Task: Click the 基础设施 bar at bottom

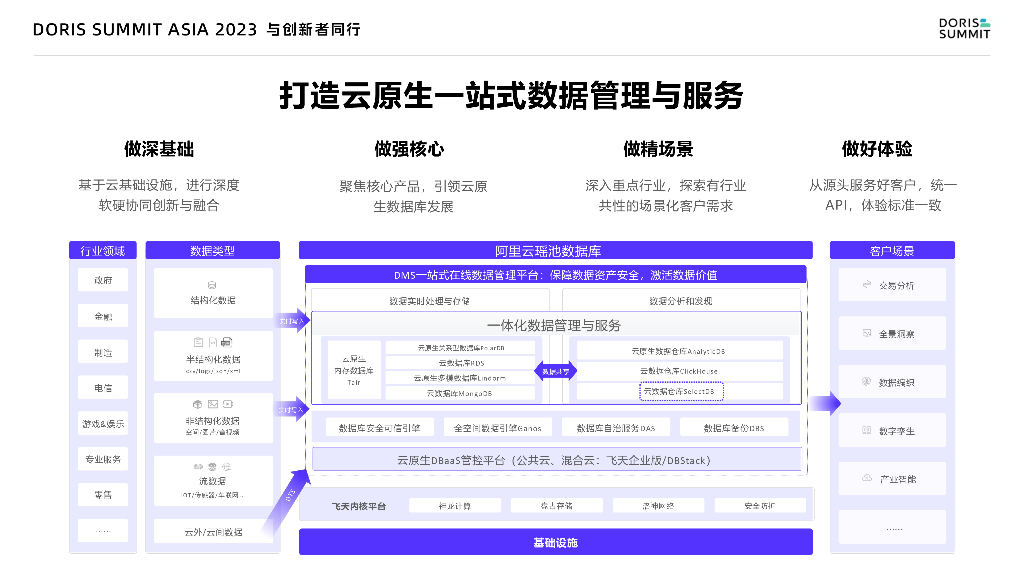Action: click(x=556, y=542)
